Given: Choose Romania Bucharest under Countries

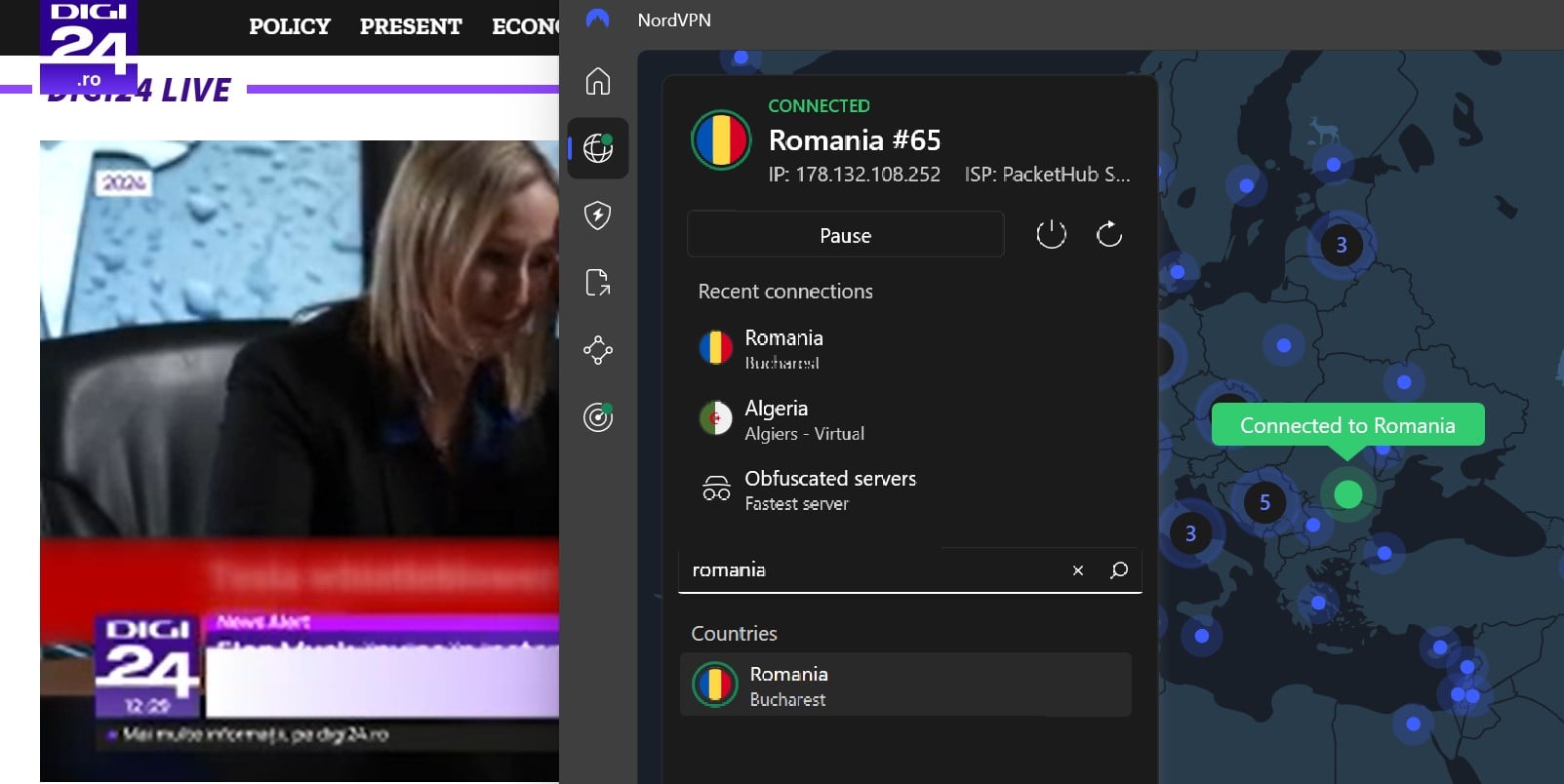Looking at the screenshot, I should click(906, 686).
